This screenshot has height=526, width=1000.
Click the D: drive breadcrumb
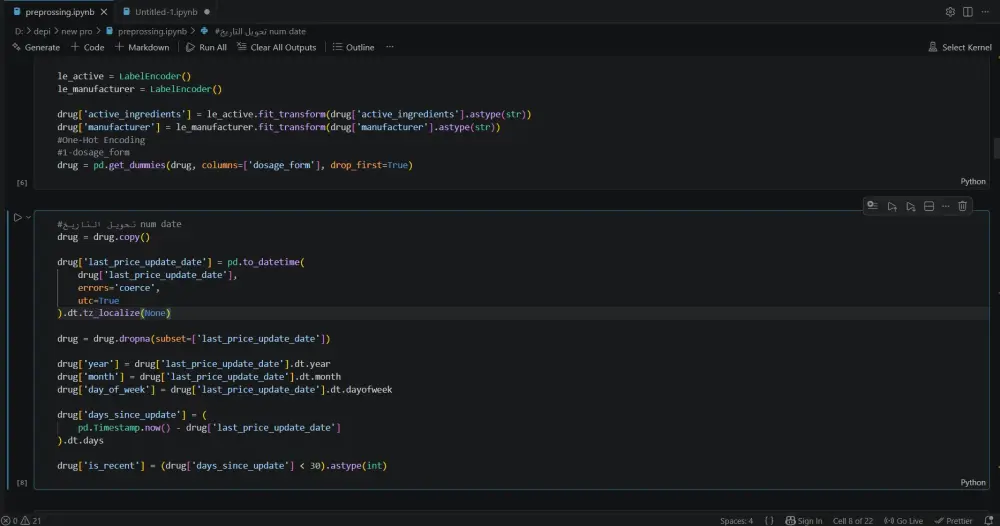pos(19,31)
